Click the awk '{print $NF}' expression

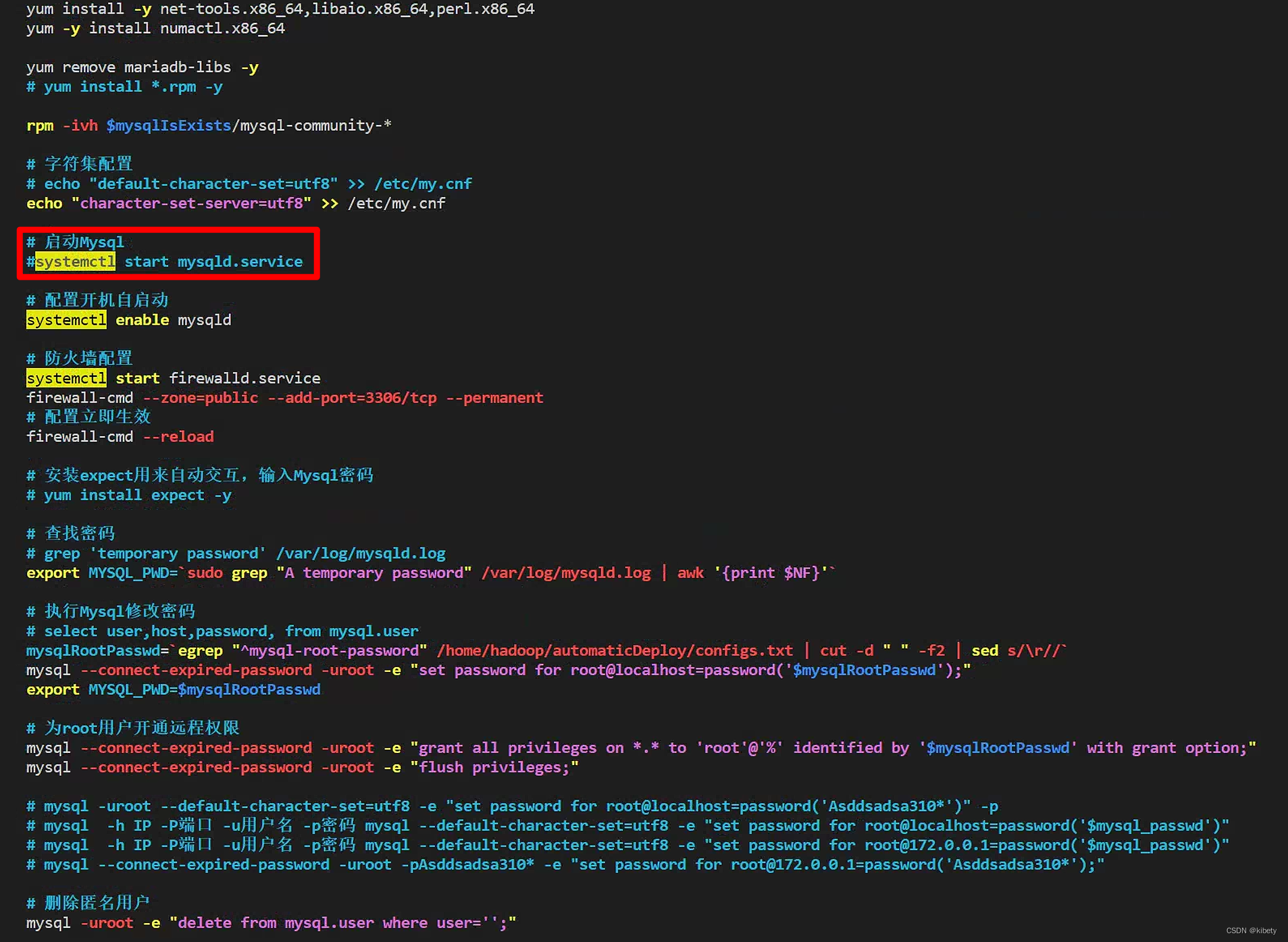tap(753, 573)
